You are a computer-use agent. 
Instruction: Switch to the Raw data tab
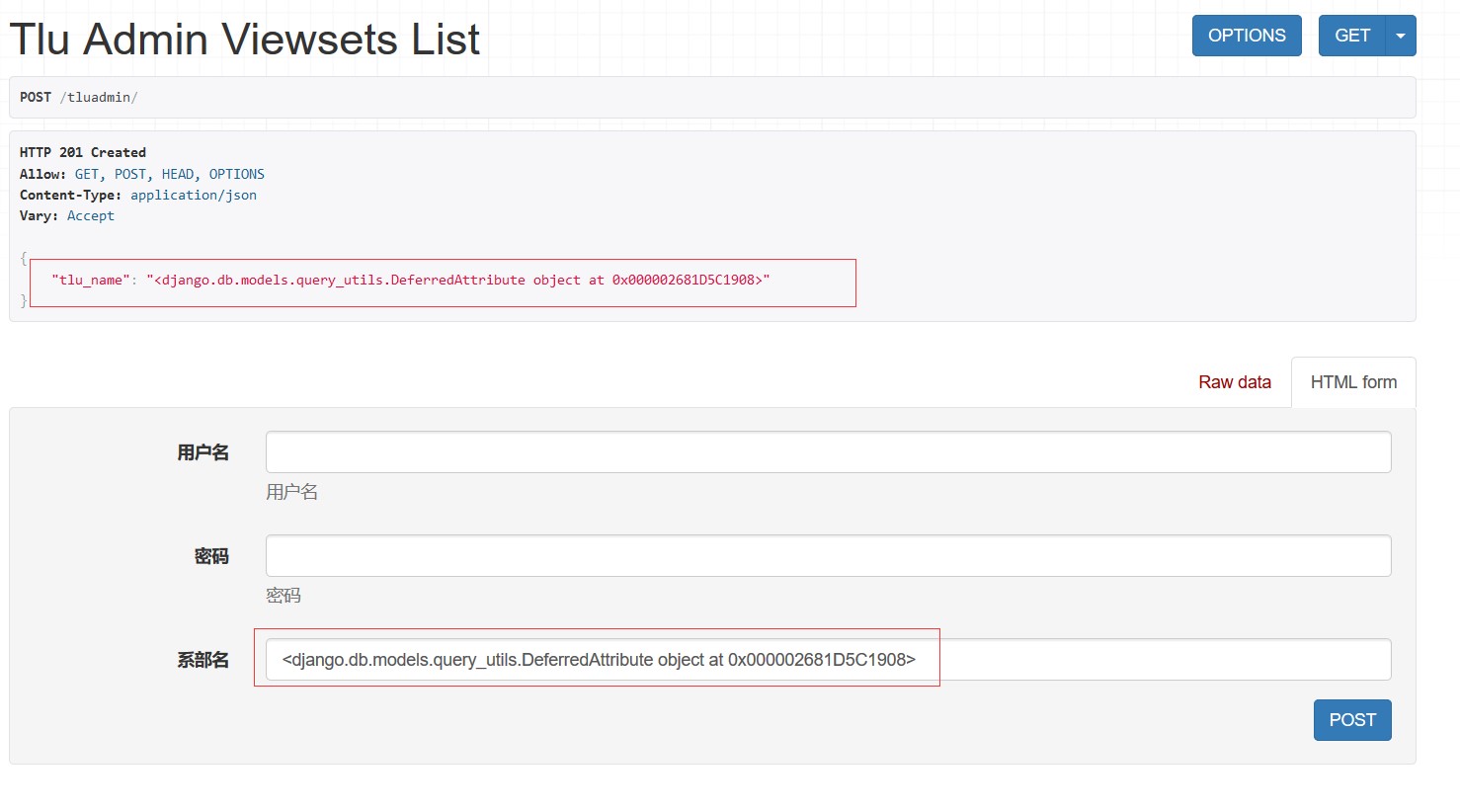point(1235,382)
